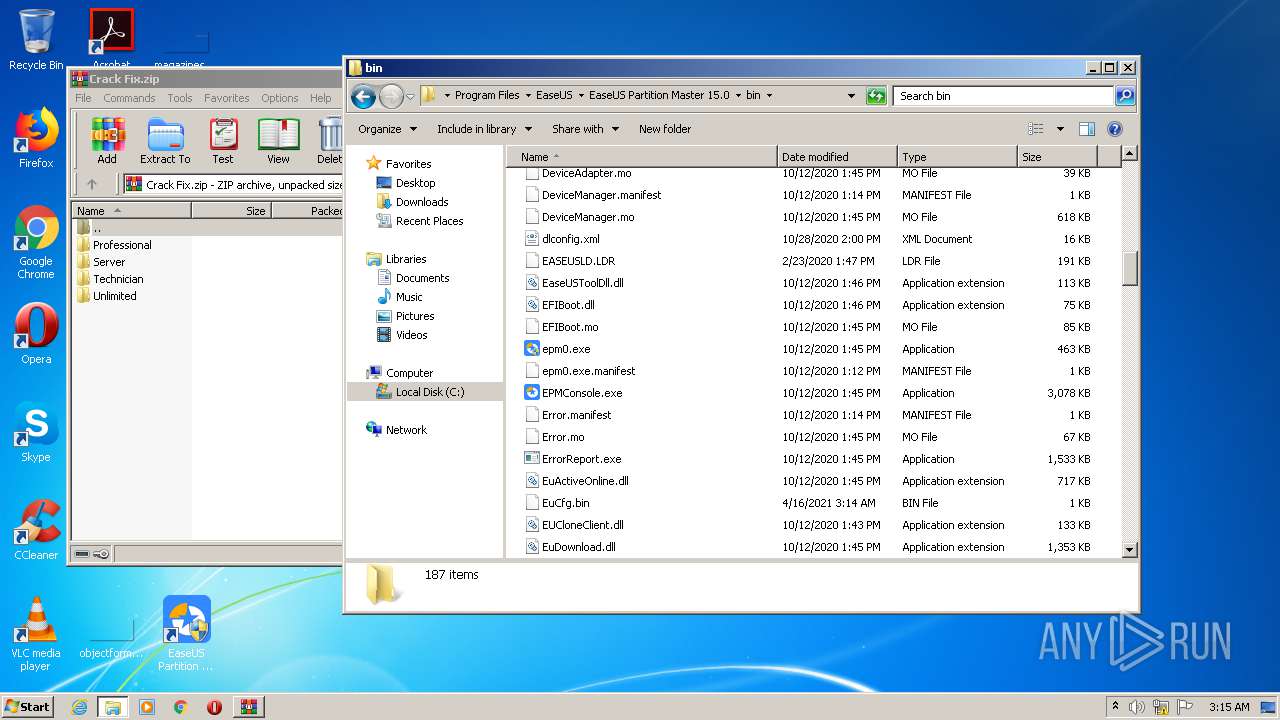Select Local Disk (C:) in navigation pane
The image size is (1280, 720).
[x=425, y=392]
